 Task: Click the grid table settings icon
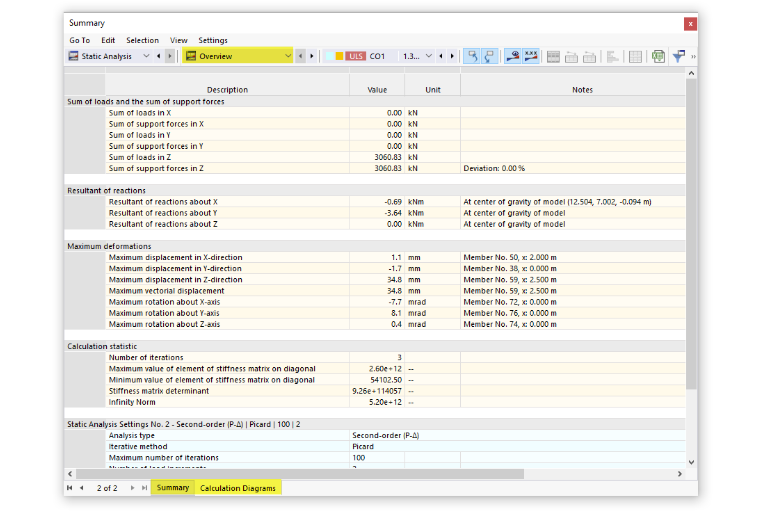coord(635,57)
